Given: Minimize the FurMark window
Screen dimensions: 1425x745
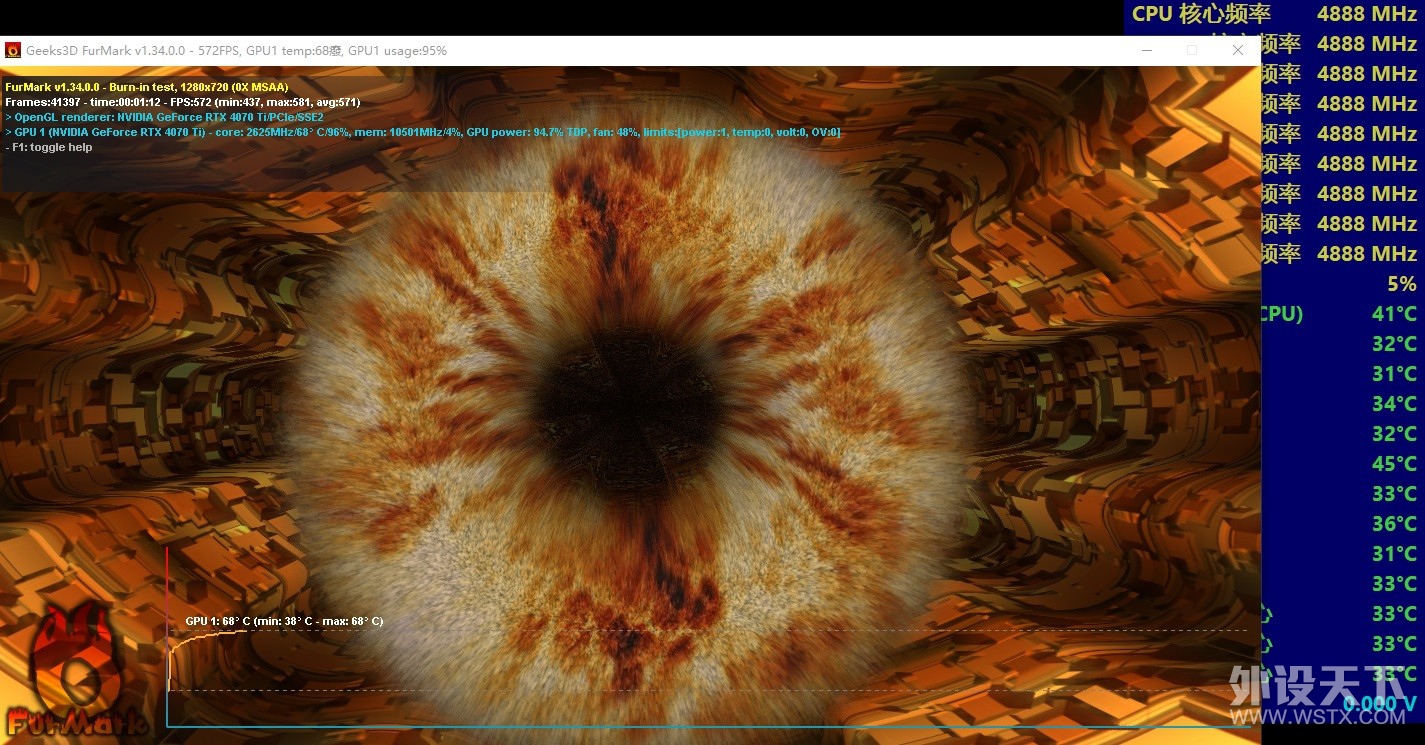Looking at the screenshot, I should [1145, 51].
